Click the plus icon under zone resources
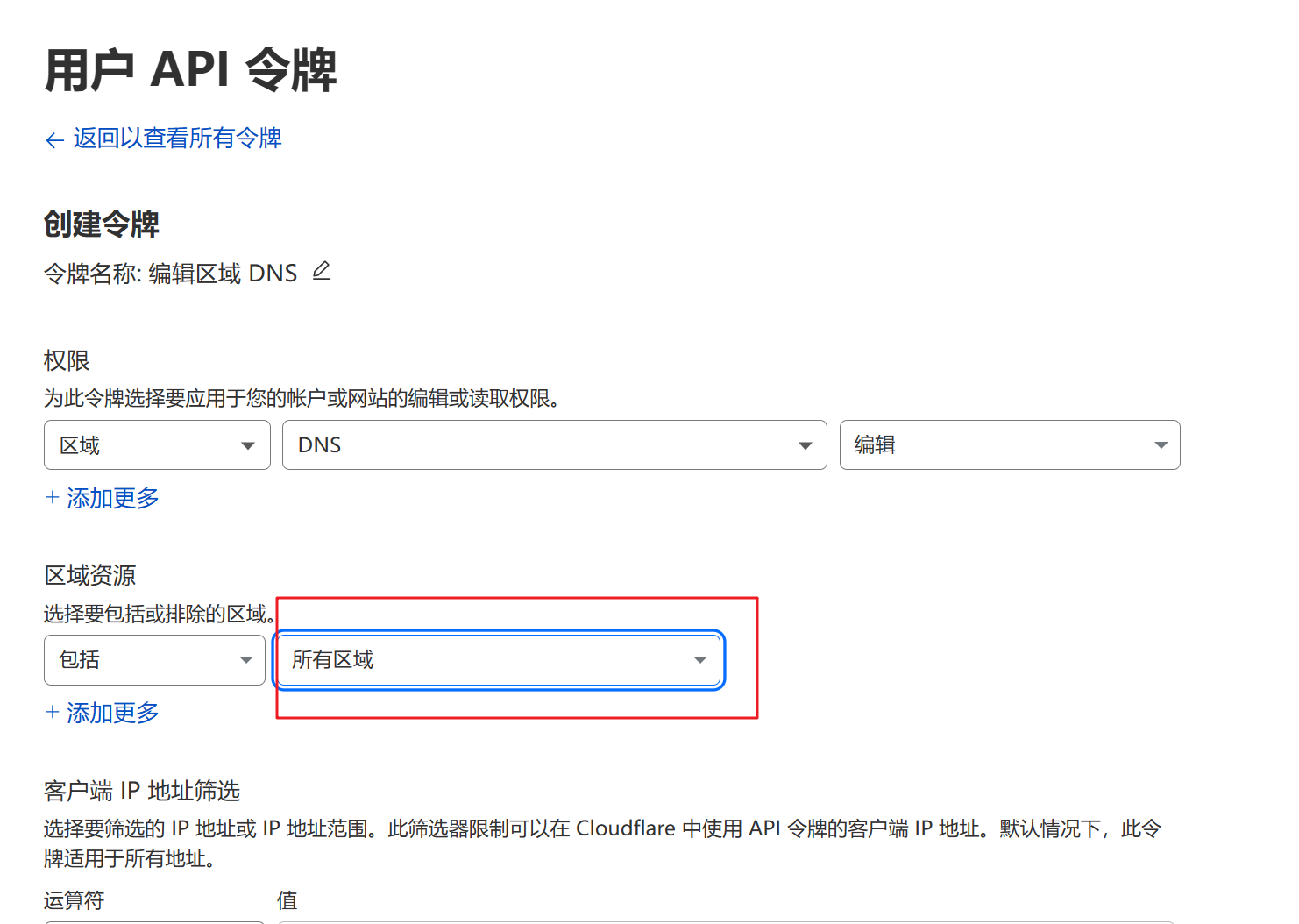 point(52,713)
